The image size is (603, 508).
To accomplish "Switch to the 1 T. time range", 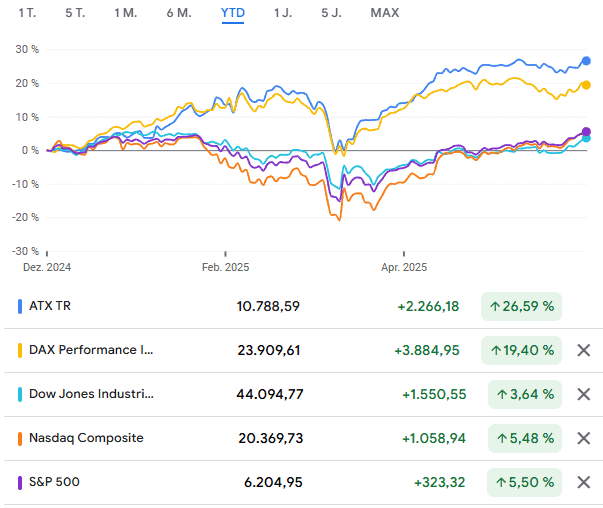I will [x=27, y=13].
